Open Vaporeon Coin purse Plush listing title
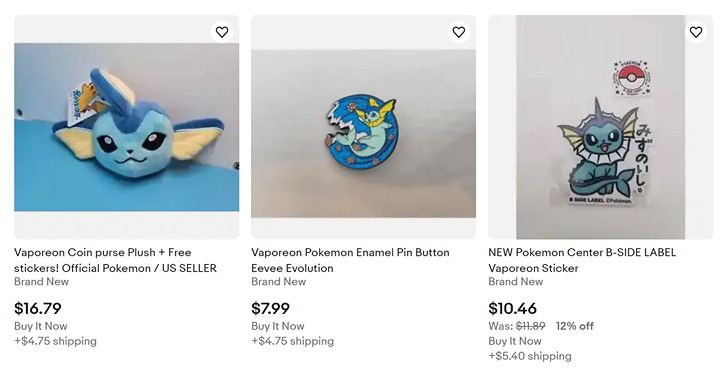This screenshot has width=720, height=373. click(115, 260)
